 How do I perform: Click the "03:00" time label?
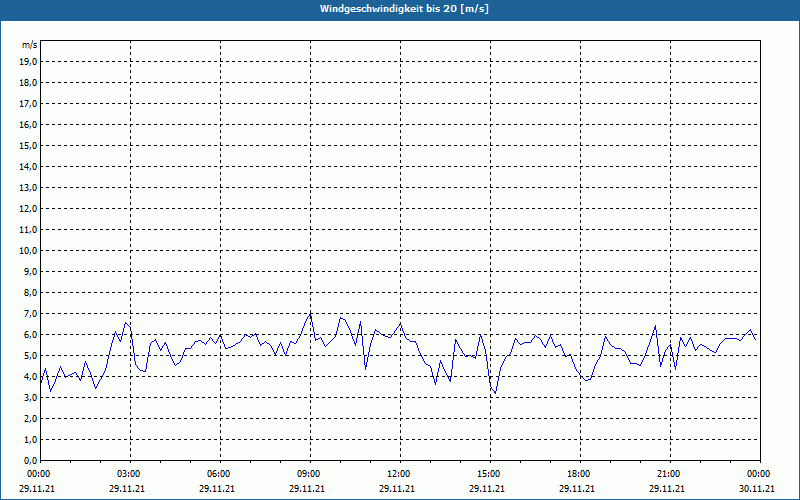129,474
